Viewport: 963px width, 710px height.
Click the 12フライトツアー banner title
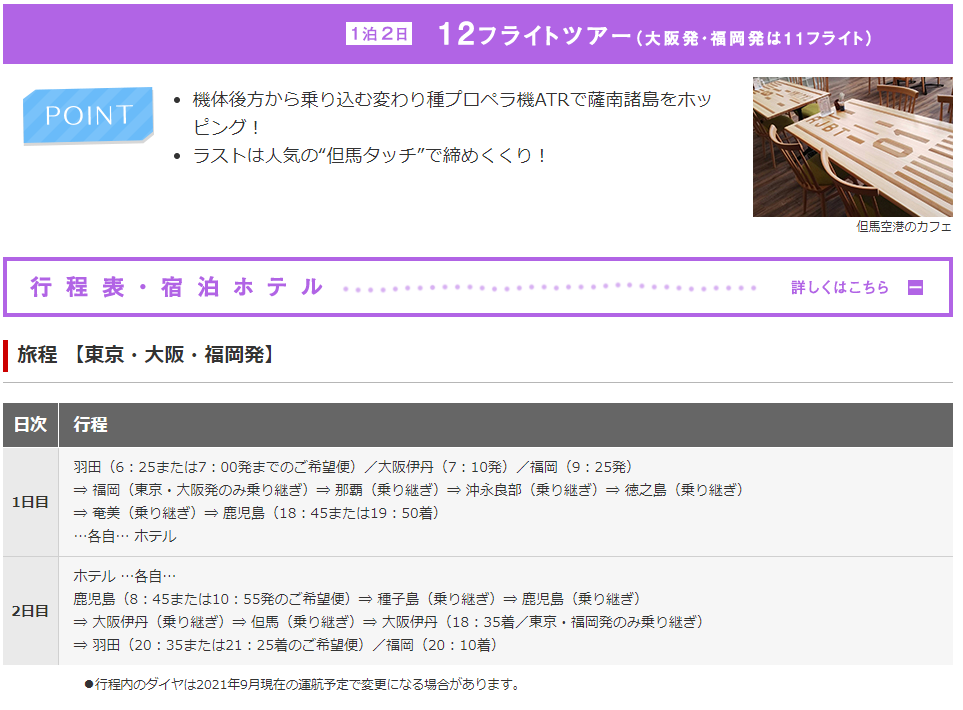click(534, 35)
